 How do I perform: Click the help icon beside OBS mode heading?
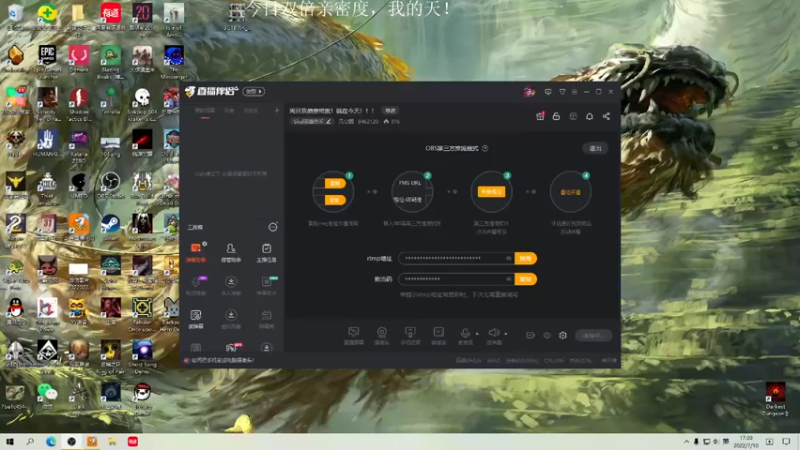click(x=485, y=148)
